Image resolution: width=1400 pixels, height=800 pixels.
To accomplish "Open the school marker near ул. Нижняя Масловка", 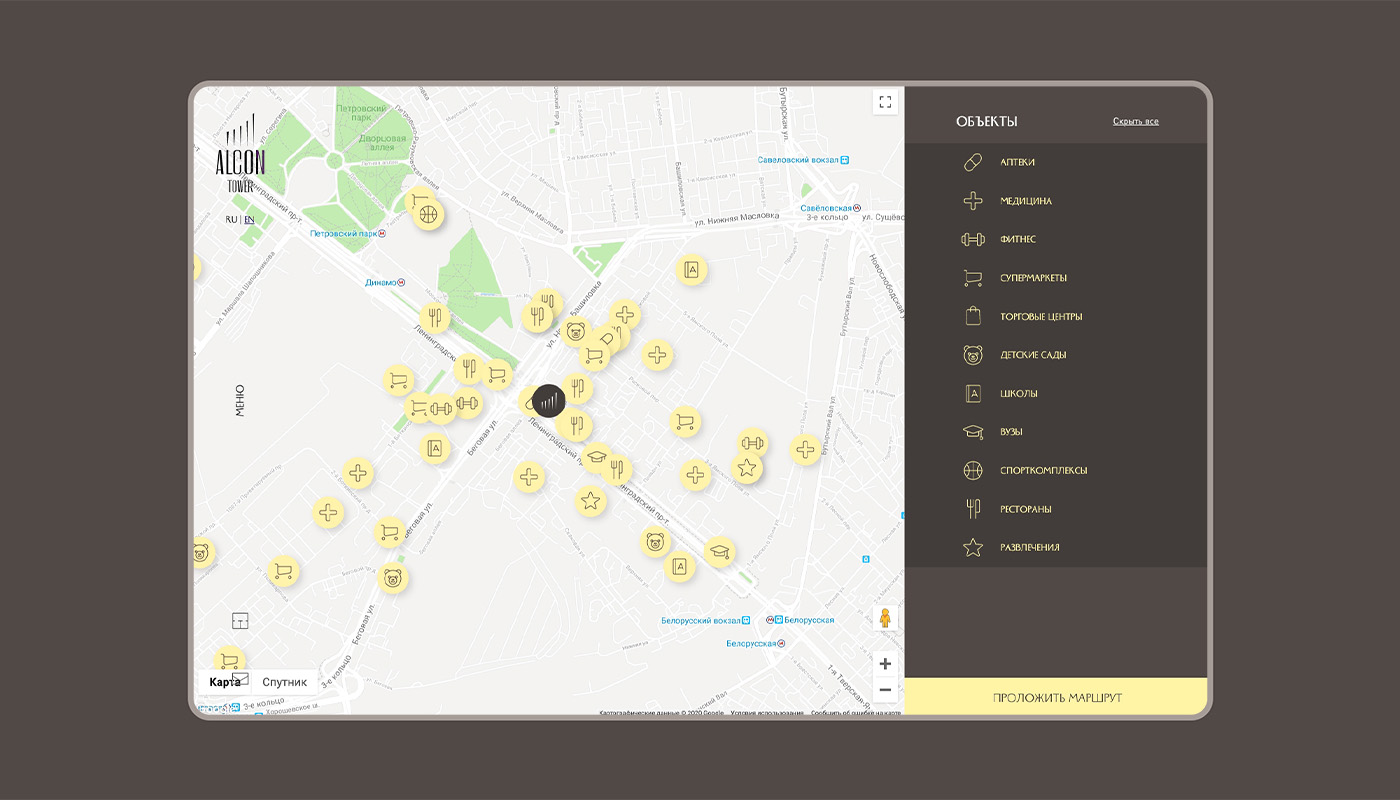I will [x=691, y=269].
